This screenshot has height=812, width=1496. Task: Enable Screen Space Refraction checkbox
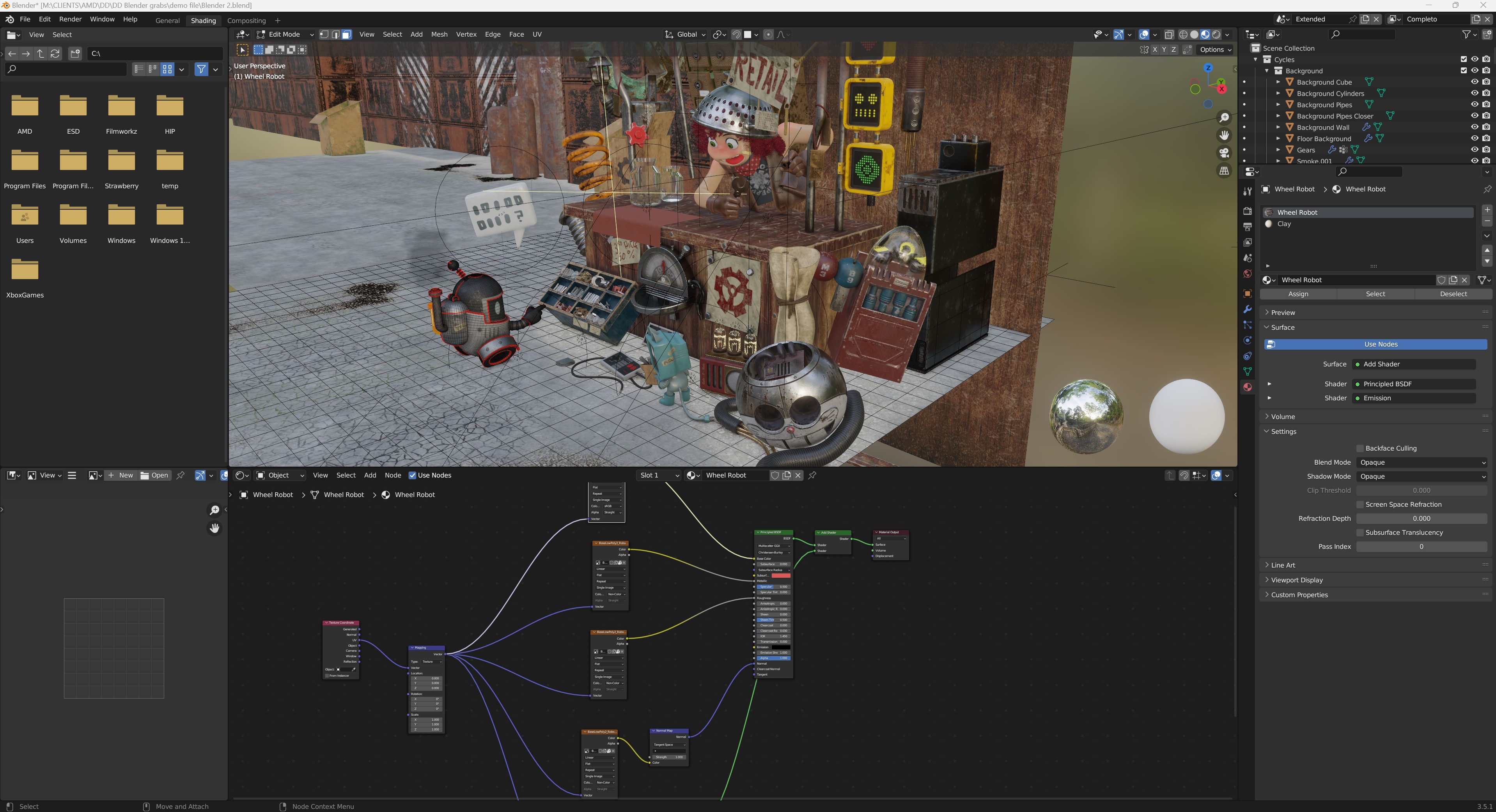tap(1360, 504)
